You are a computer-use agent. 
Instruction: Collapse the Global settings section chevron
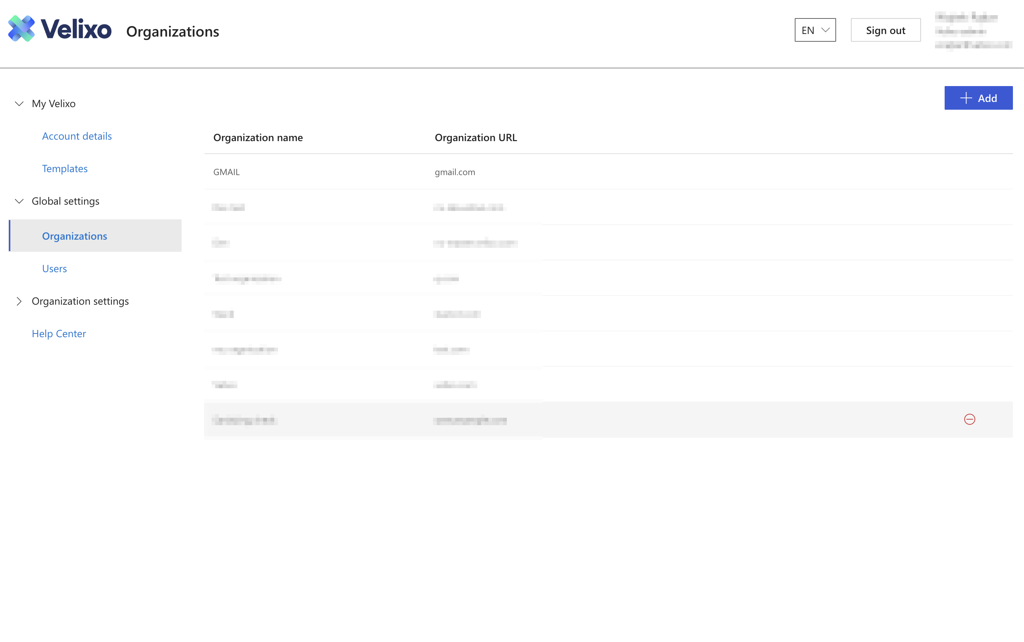[19, 202]
